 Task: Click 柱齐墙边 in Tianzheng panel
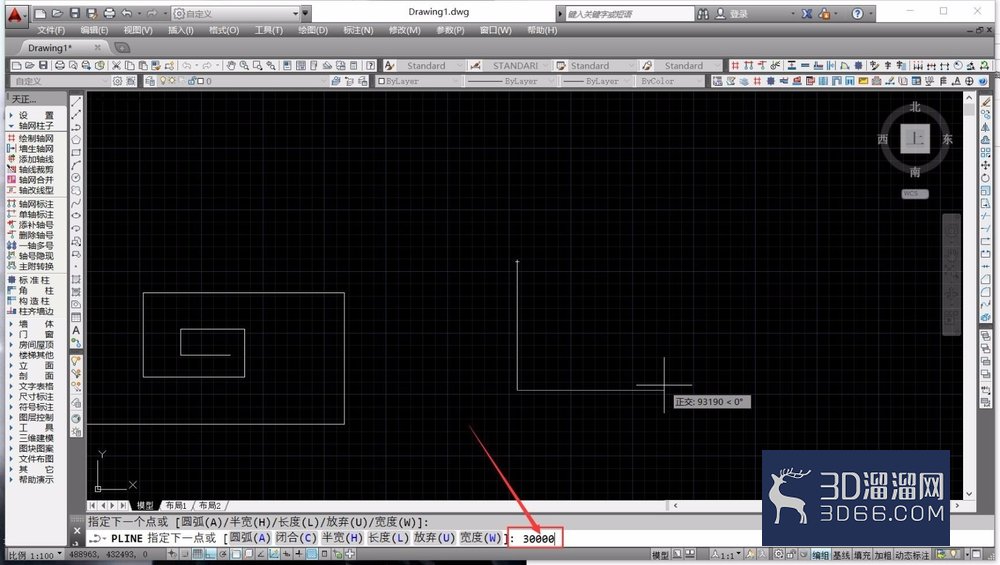click(36, 311)
